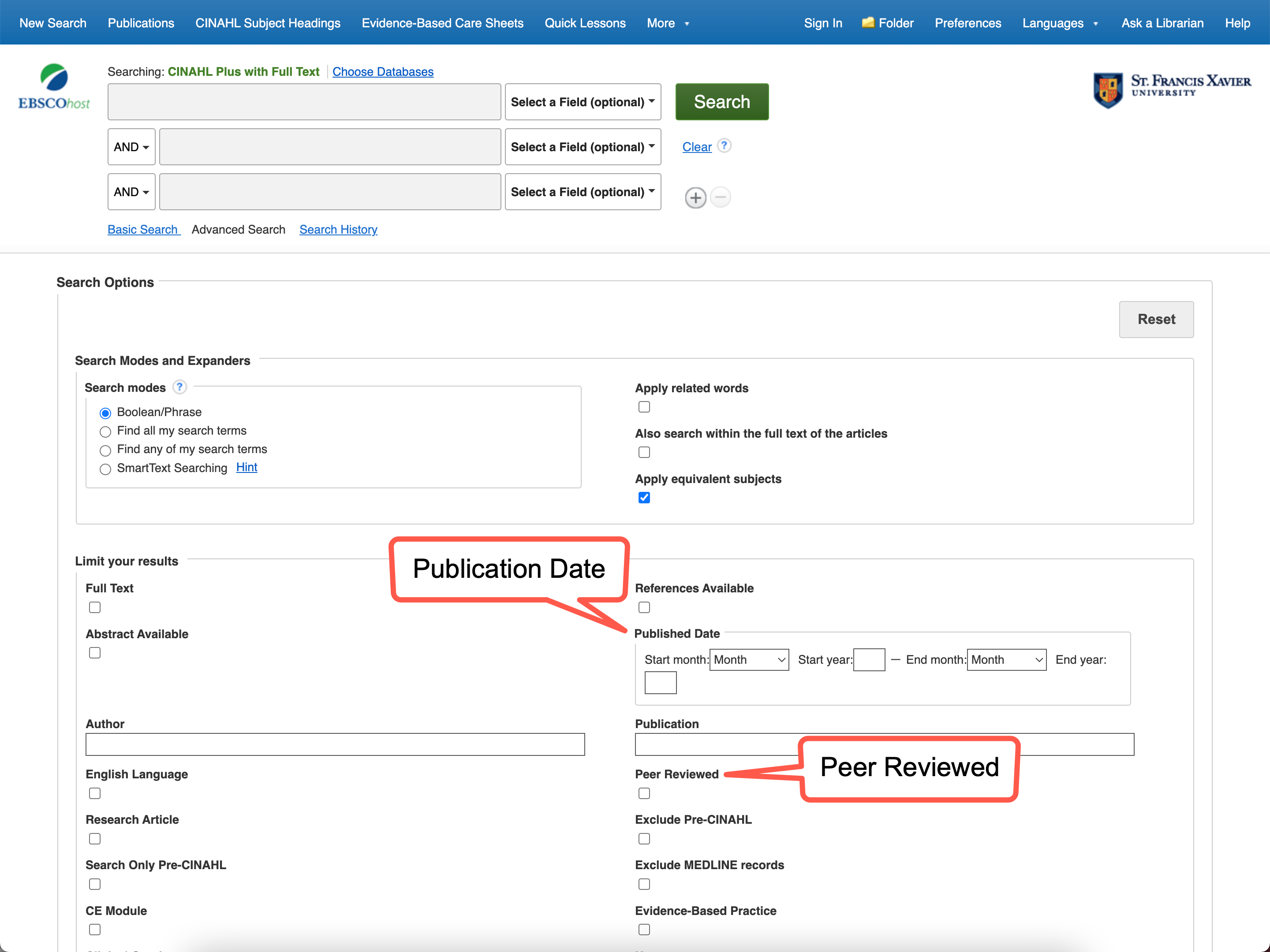Image resolution: width=1270 pixels, height=952 pixels.
Task: Expand the More menu
Action: click(x=668, y=23)
